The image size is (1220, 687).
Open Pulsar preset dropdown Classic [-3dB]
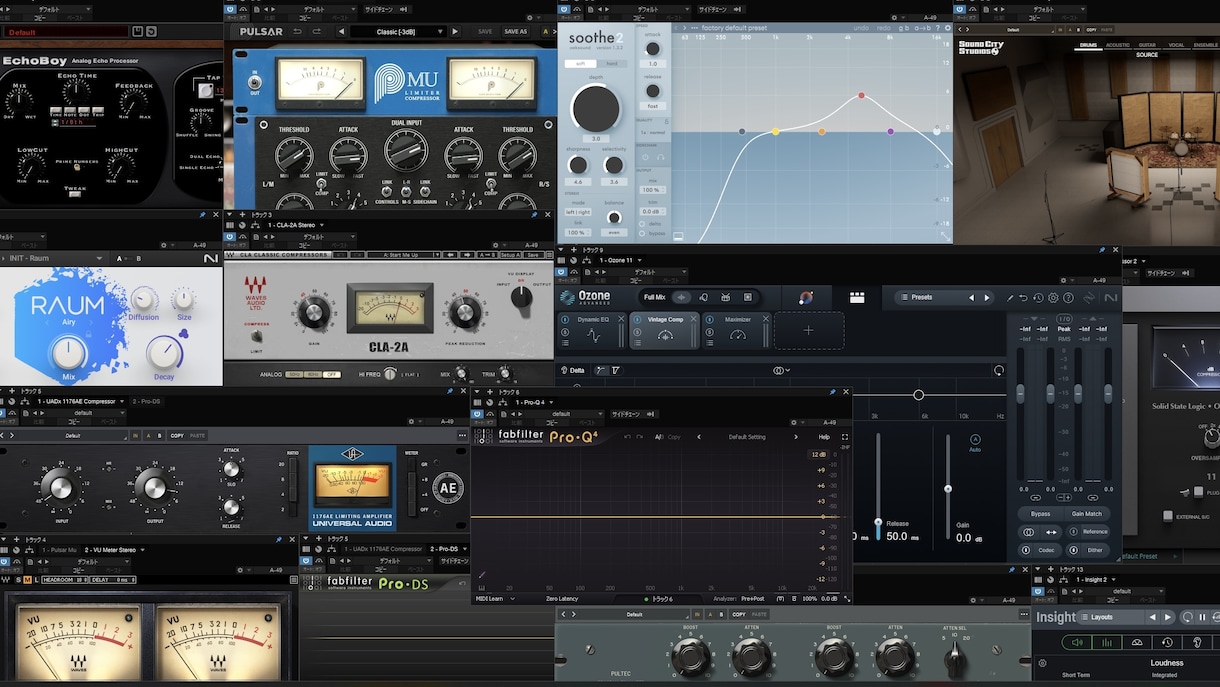point(397,31)
